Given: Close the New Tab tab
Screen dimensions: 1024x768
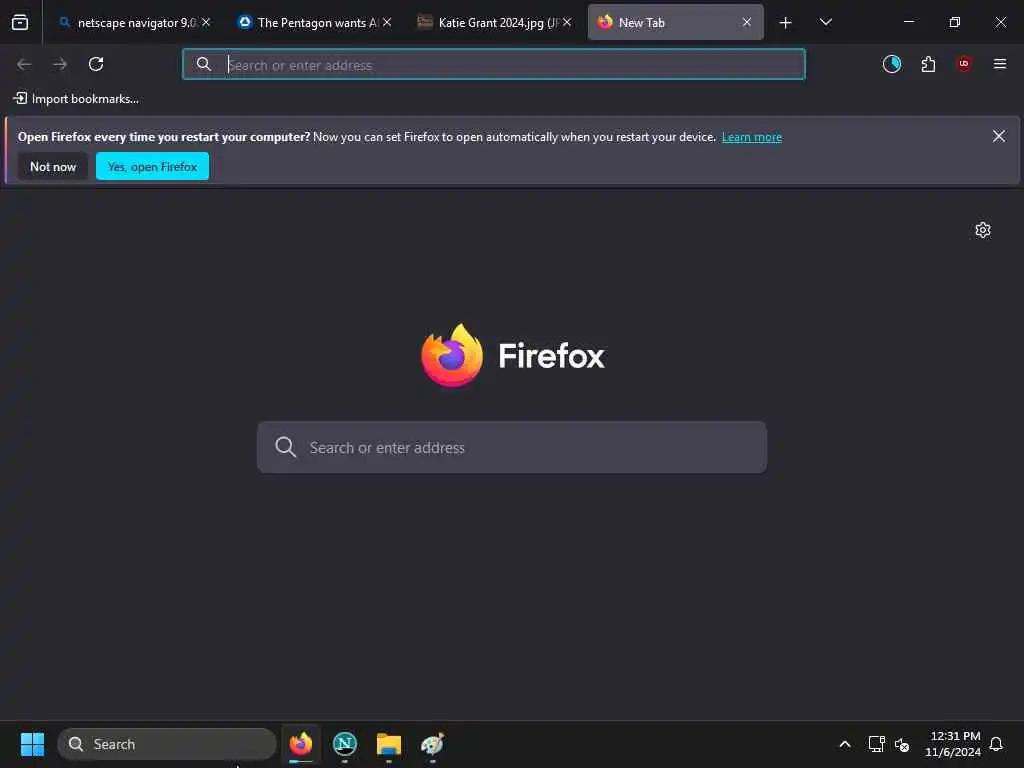Looking at the screenshot, I should (x=746, y=23).
